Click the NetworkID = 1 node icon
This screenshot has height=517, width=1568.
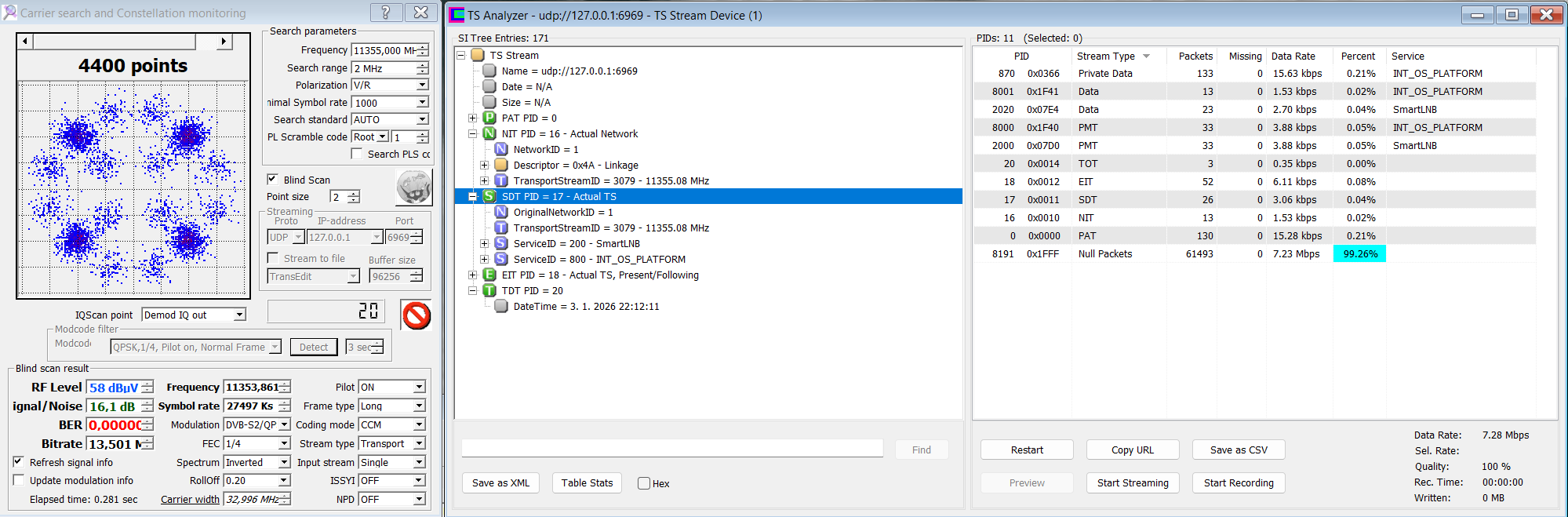point(501,150)
